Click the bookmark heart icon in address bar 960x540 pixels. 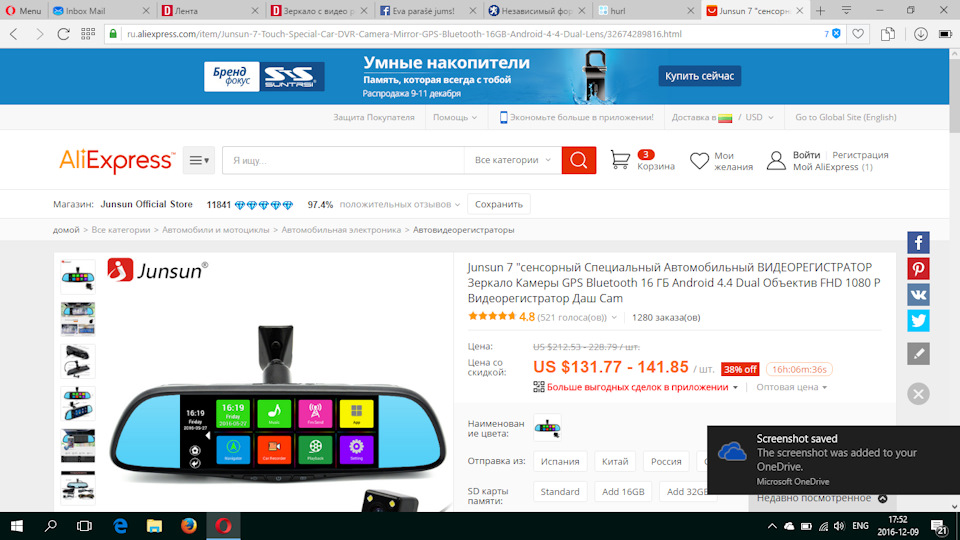858,34
